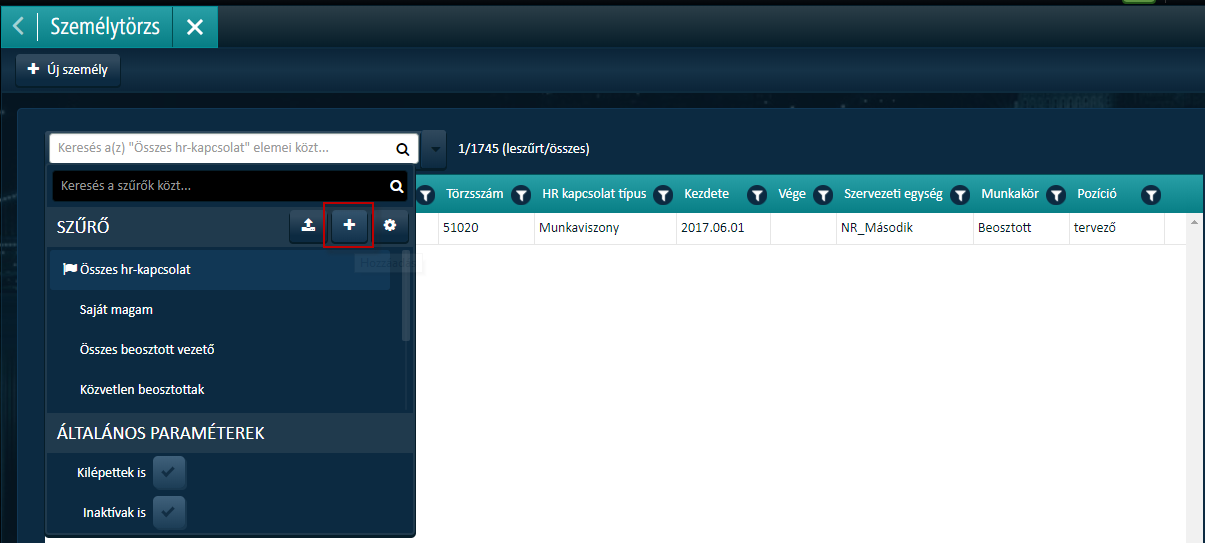Filter the Vége column
The width and height of the screenshot is (1205, 543).
tap(823, 195)
